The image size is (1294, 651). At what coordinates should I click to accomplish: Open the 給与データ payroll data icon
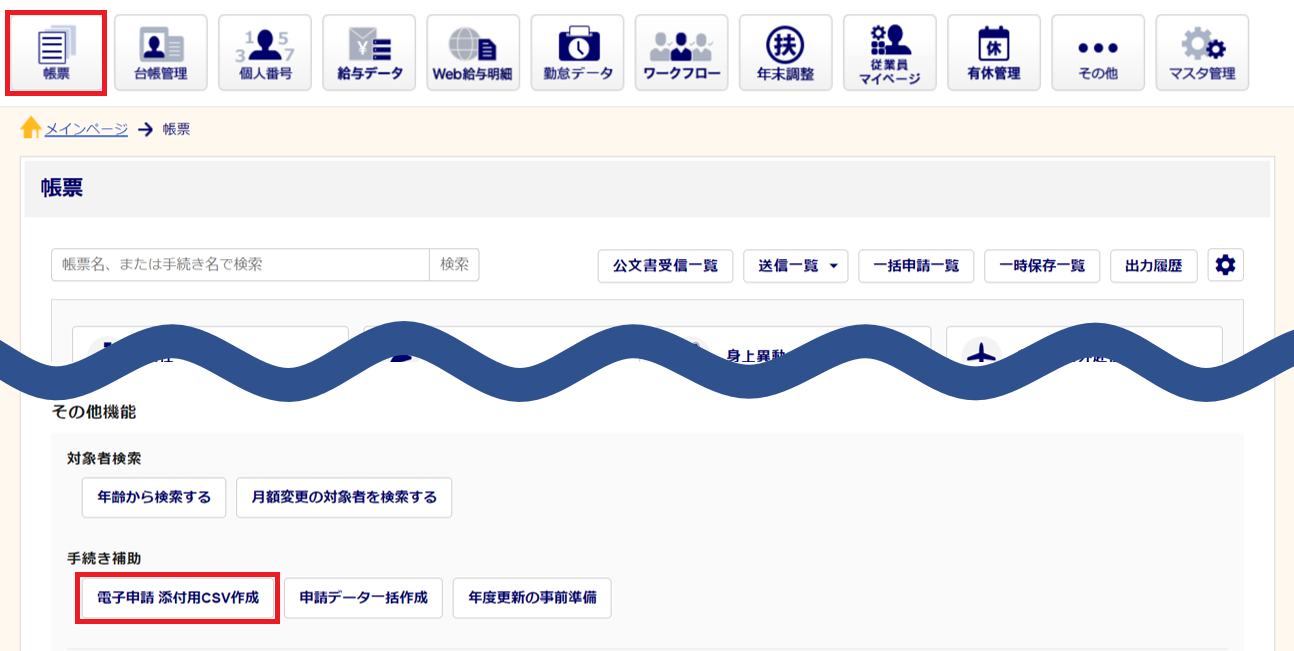pos(369,53)
